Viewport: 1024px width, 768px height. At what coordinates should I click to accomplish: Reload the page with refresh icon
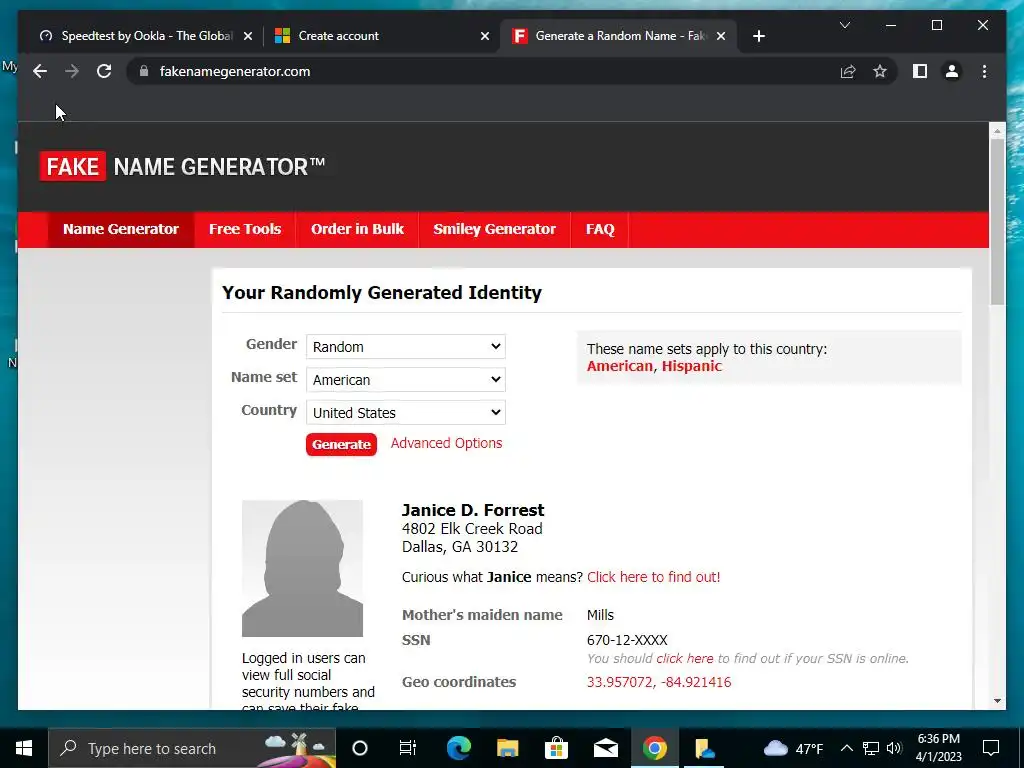pyautogui.click(x=104, y=71)
